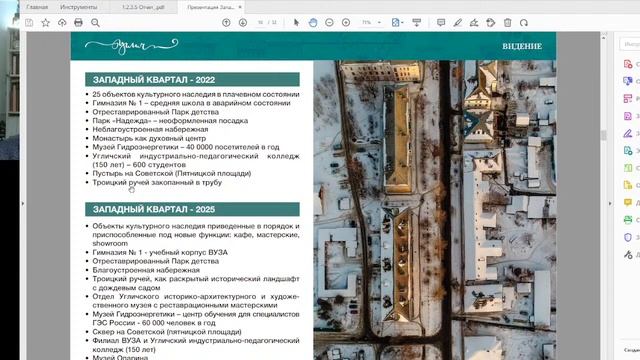This screenshot has width=640, height=360.
Task: Select the highlighter pen tool
Action: pos(458,23)
